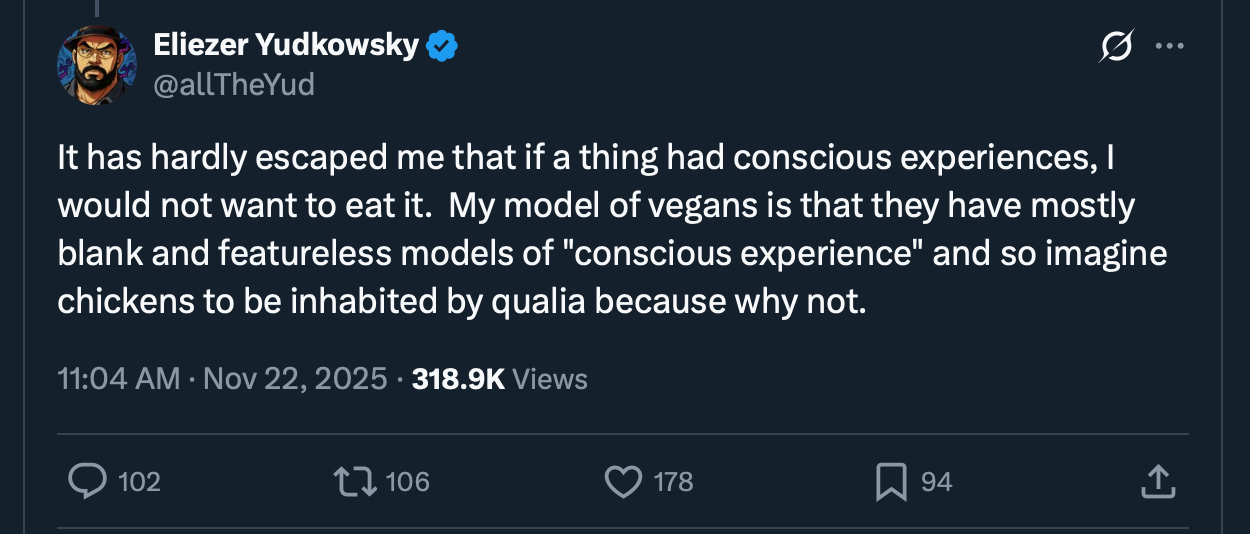Click the 178 likes count
This screenshot has height=534, width=1250.
click(x=673, y=482)
